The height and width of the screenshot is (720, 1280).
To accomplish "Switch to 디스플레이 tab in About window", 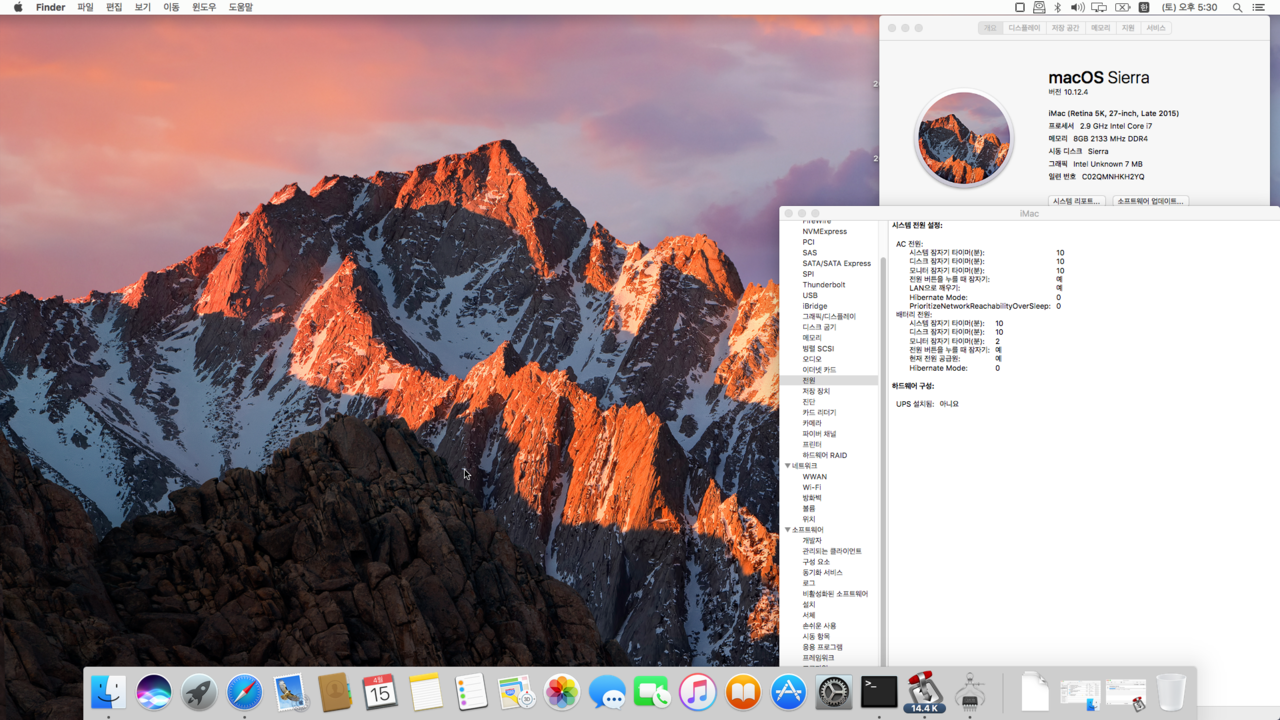I will [1024, 28].
